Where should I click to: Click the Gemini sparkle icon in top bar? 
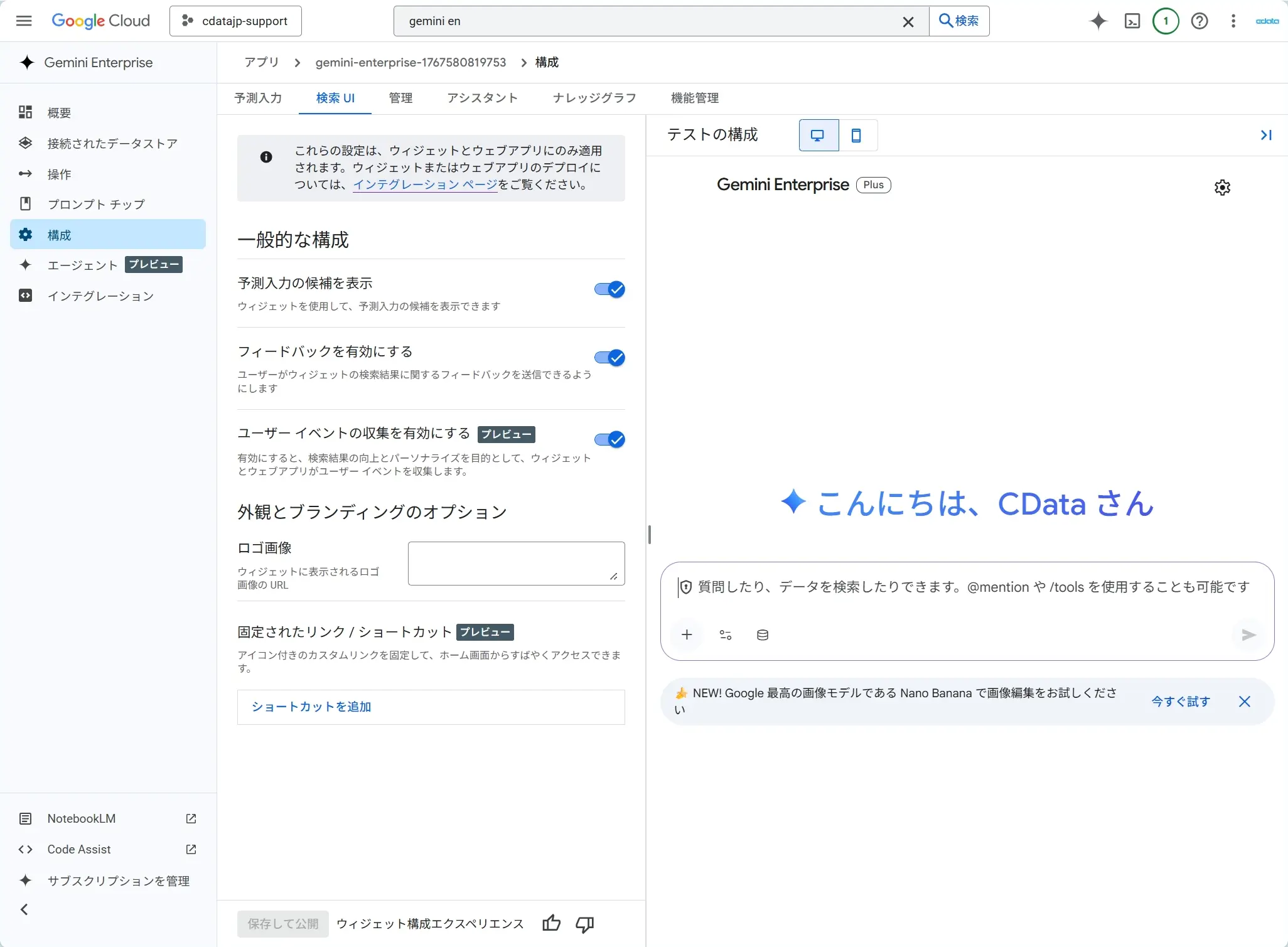click(x=1098, y=21)
